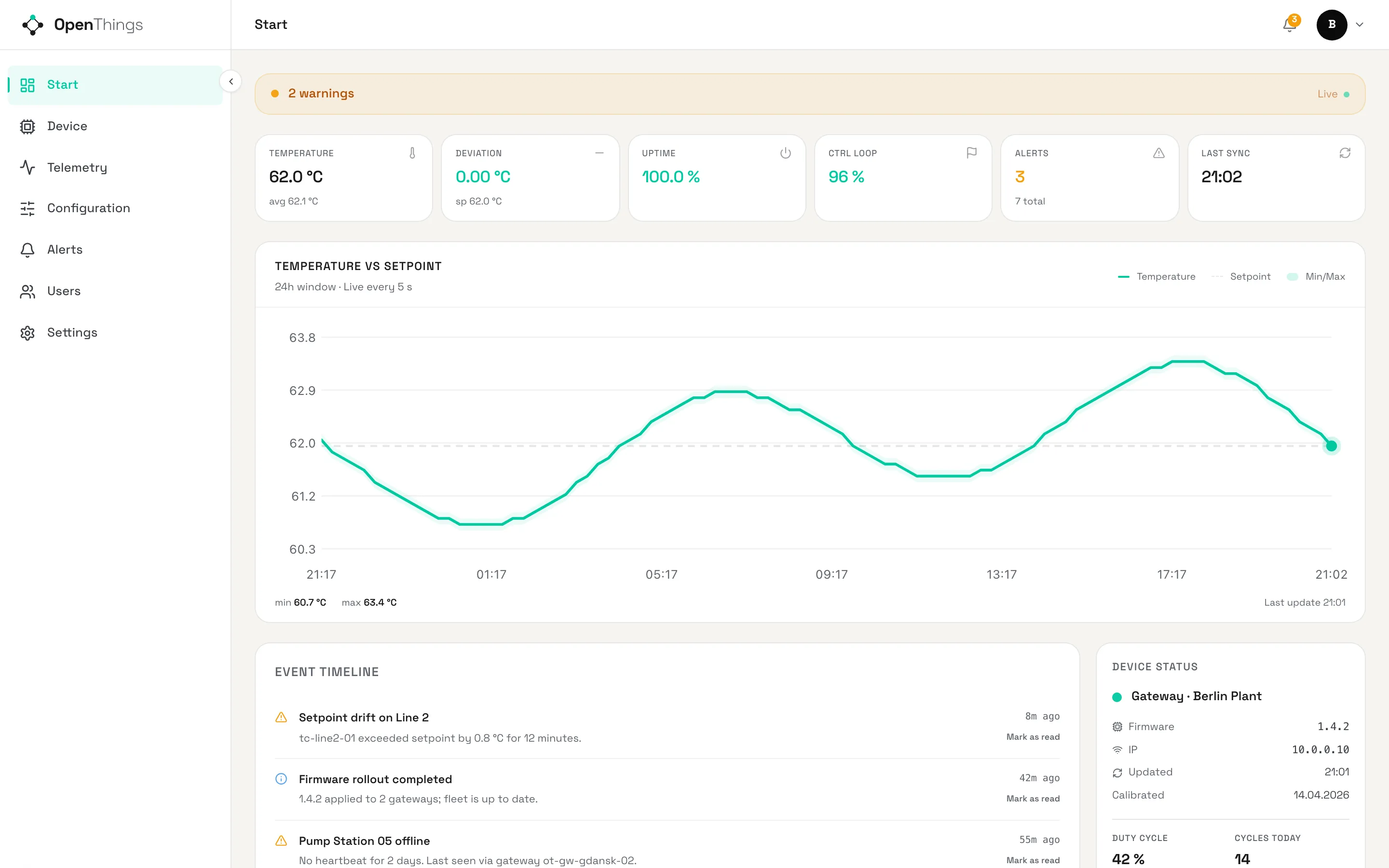The height and width of the screenshot is (868, 1389).
Task: Go to the Start menu item
Action: pos(115,85)
